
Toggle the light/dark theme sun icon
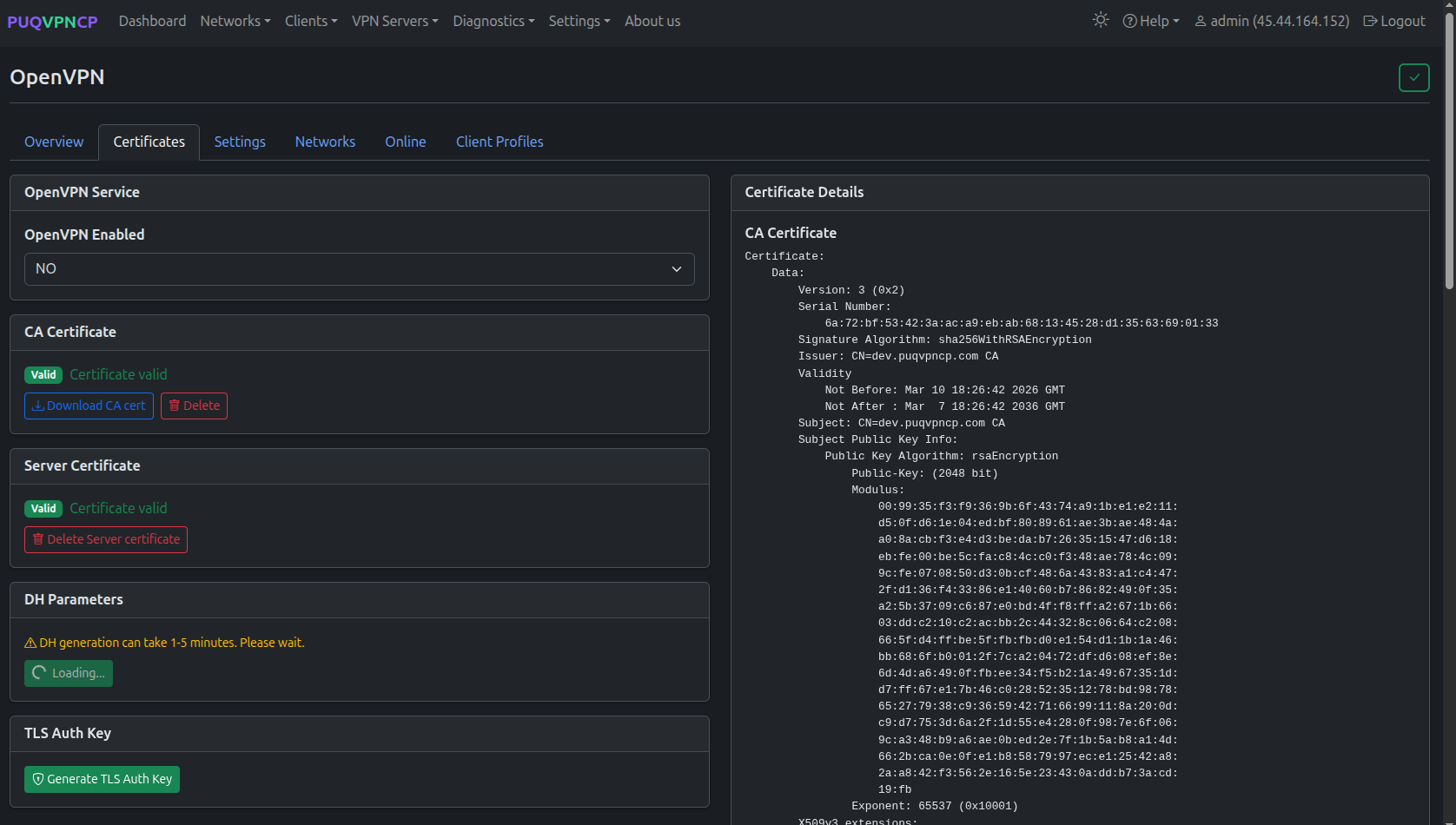point(1101,20)
